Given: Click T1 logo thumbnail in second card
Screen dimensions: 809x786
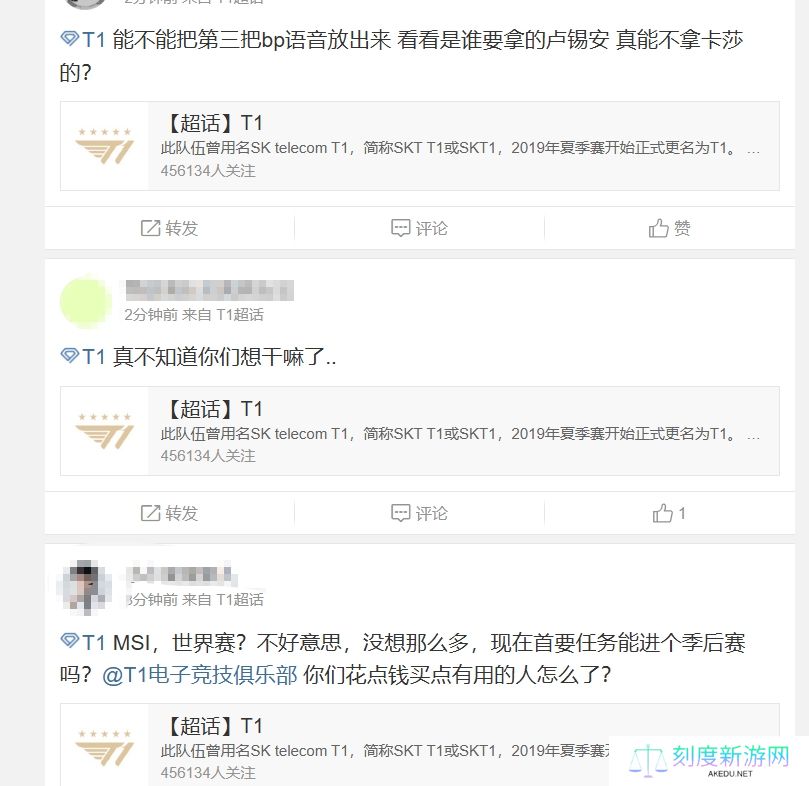Looking at the screenshot, I should pyautogui.click(x=105, y=431).
